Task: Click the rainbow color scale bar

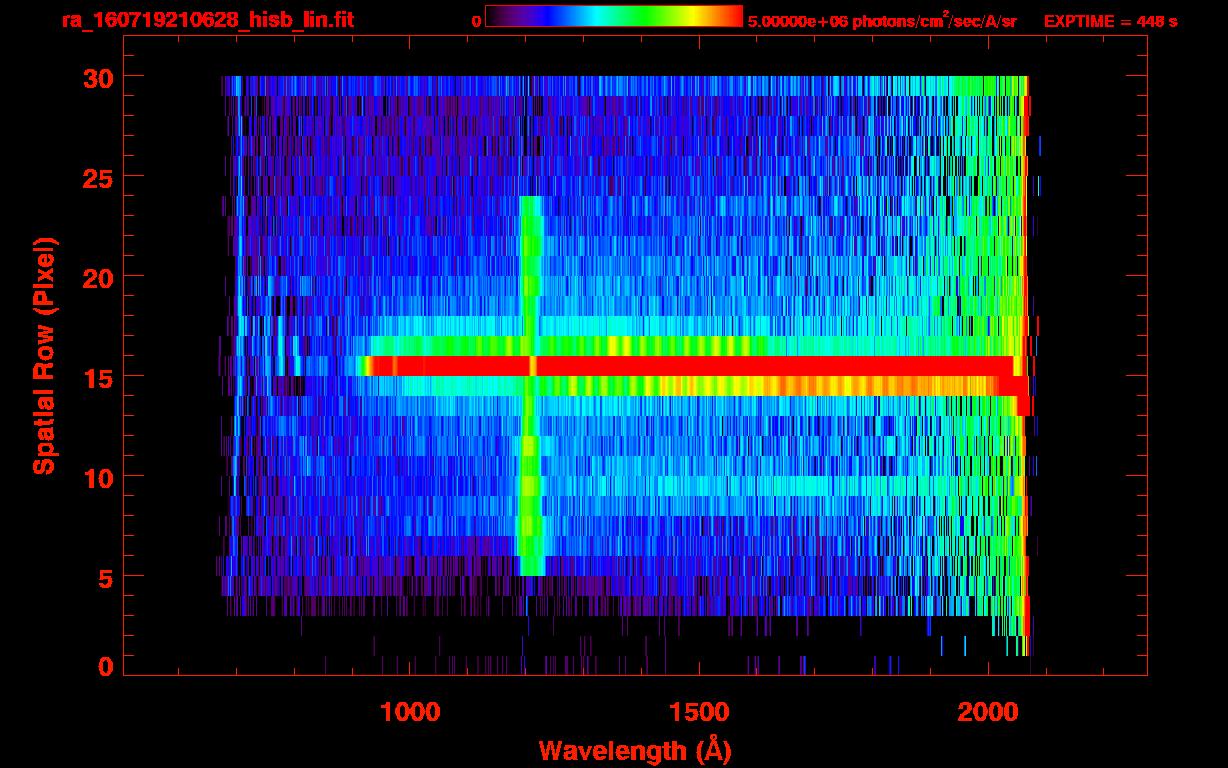Action: 614,16
